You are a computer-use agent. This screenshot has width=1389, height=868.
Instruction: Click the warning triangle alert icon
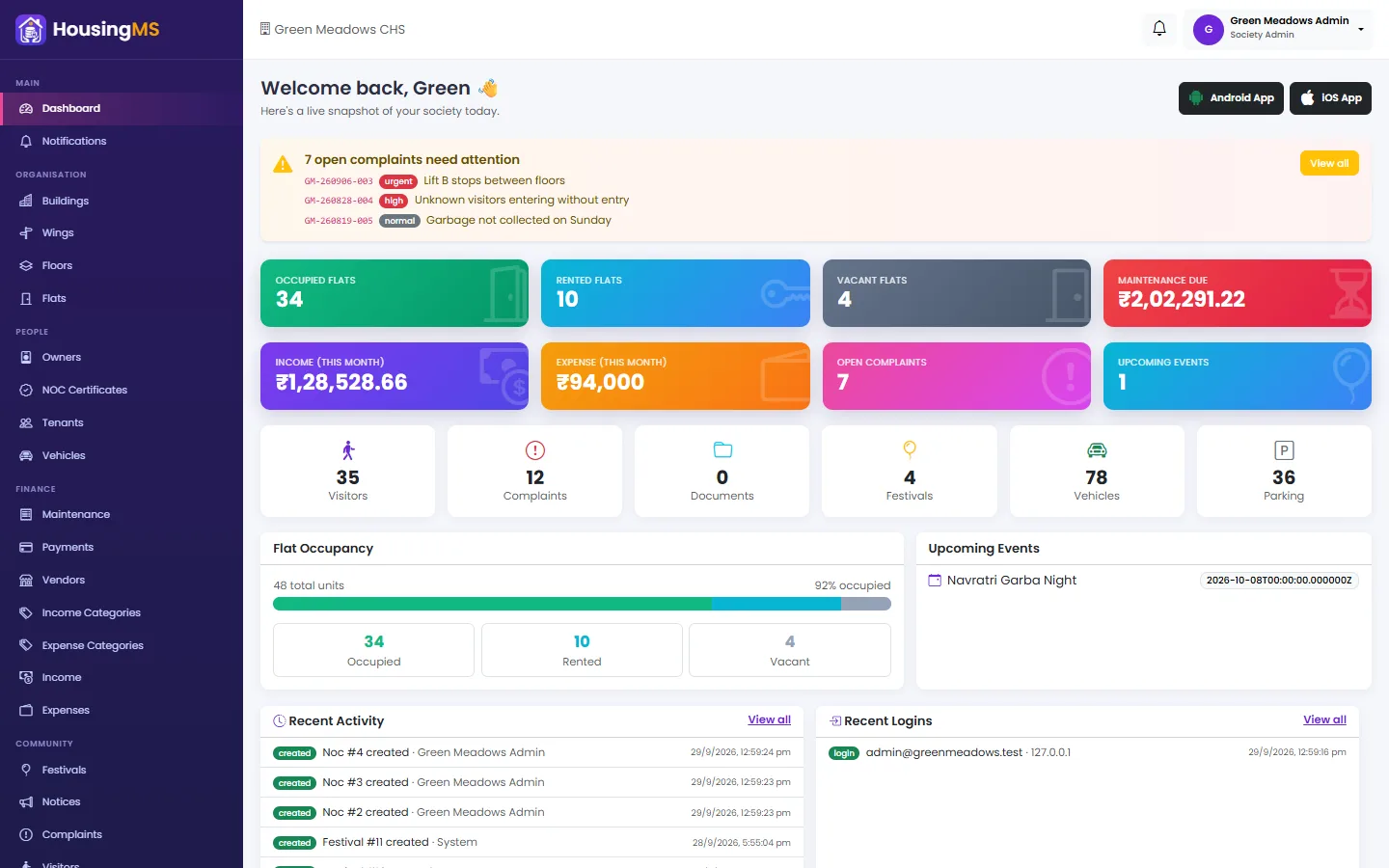pos(283,164)
